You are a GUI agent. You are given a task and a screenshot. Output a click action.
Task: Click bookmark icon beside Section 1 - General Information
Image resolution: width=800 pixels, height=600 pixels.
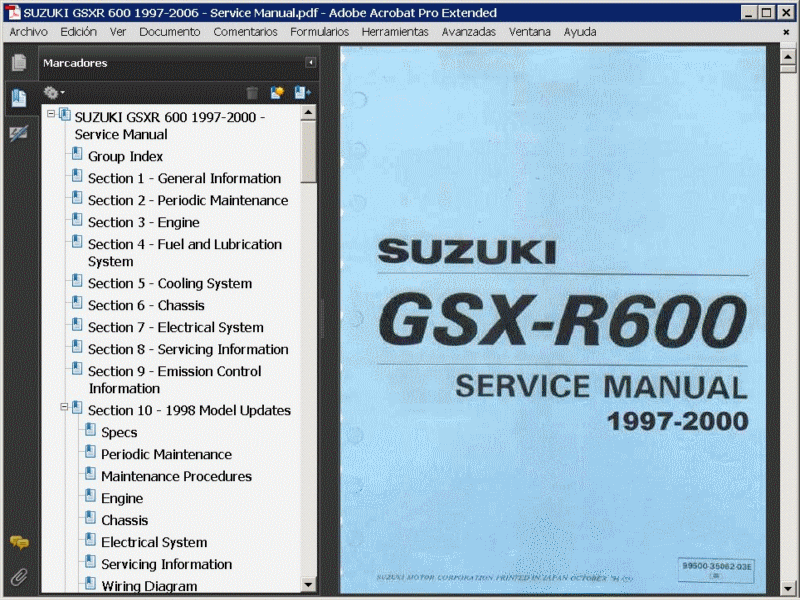pyautogui.click(x=77, y=176)
